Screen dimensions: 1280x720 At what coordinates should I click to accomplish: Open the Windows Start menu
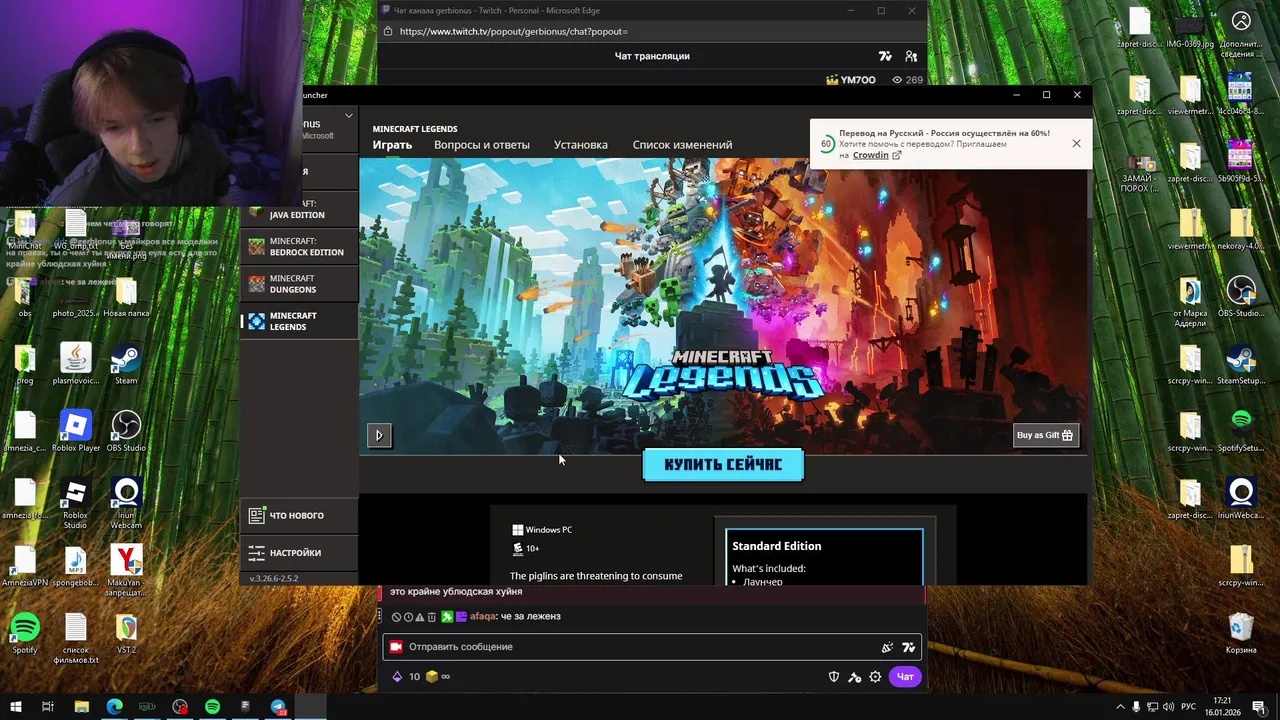(15, 707)
